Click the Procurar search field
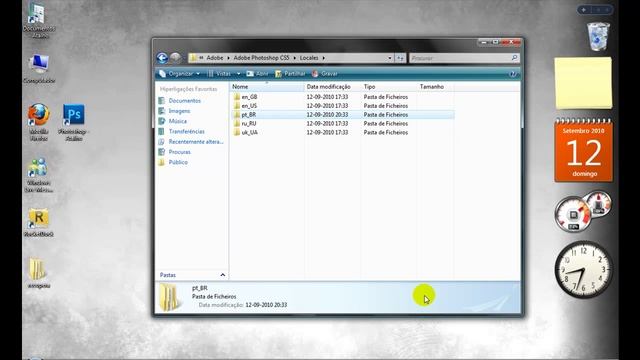 [x=460, y=58]
